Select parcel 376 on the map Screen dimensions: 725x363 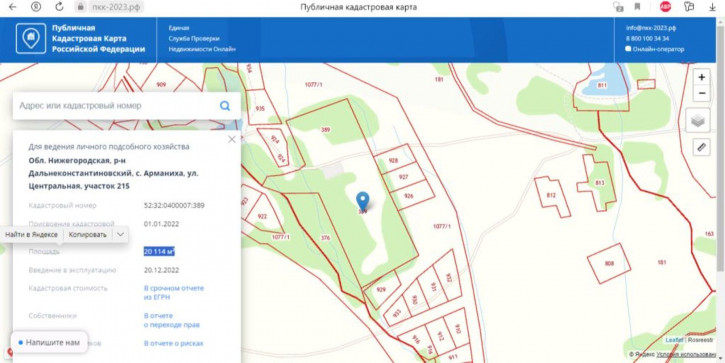(326, 238)
